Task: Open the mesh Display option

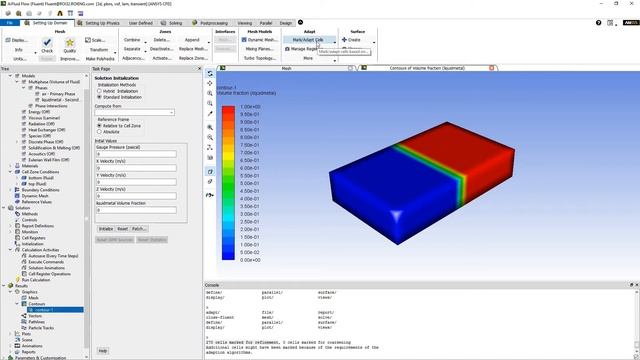Action: tap(17, 40)
